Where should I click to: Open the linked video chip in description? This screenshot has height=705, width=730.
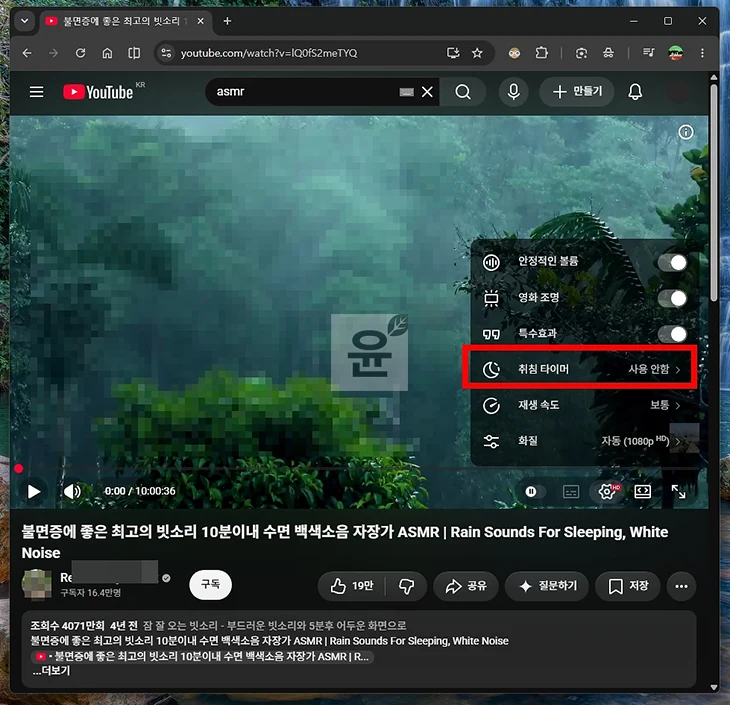click(202, 657)
